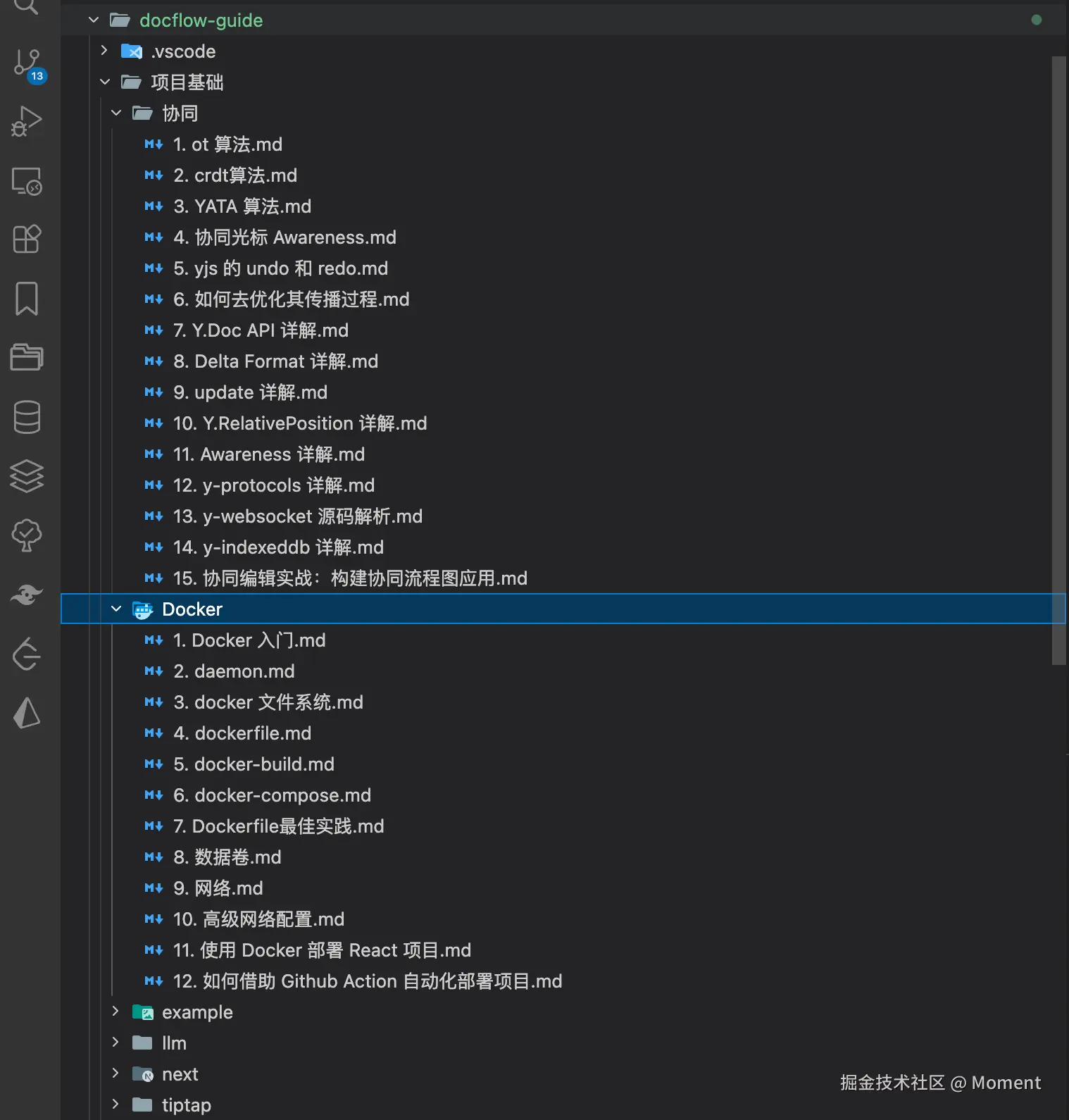Open the stacked layers activity icon
The width and height of the screenshot is (1069, 1120).
[27, 476]
